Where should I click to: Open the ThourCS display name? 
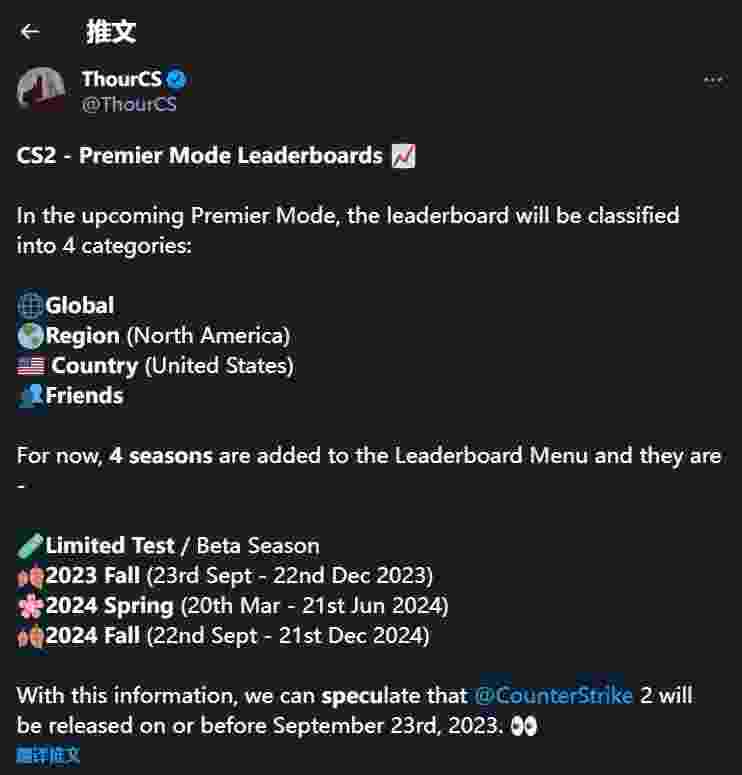pos(122,79)
